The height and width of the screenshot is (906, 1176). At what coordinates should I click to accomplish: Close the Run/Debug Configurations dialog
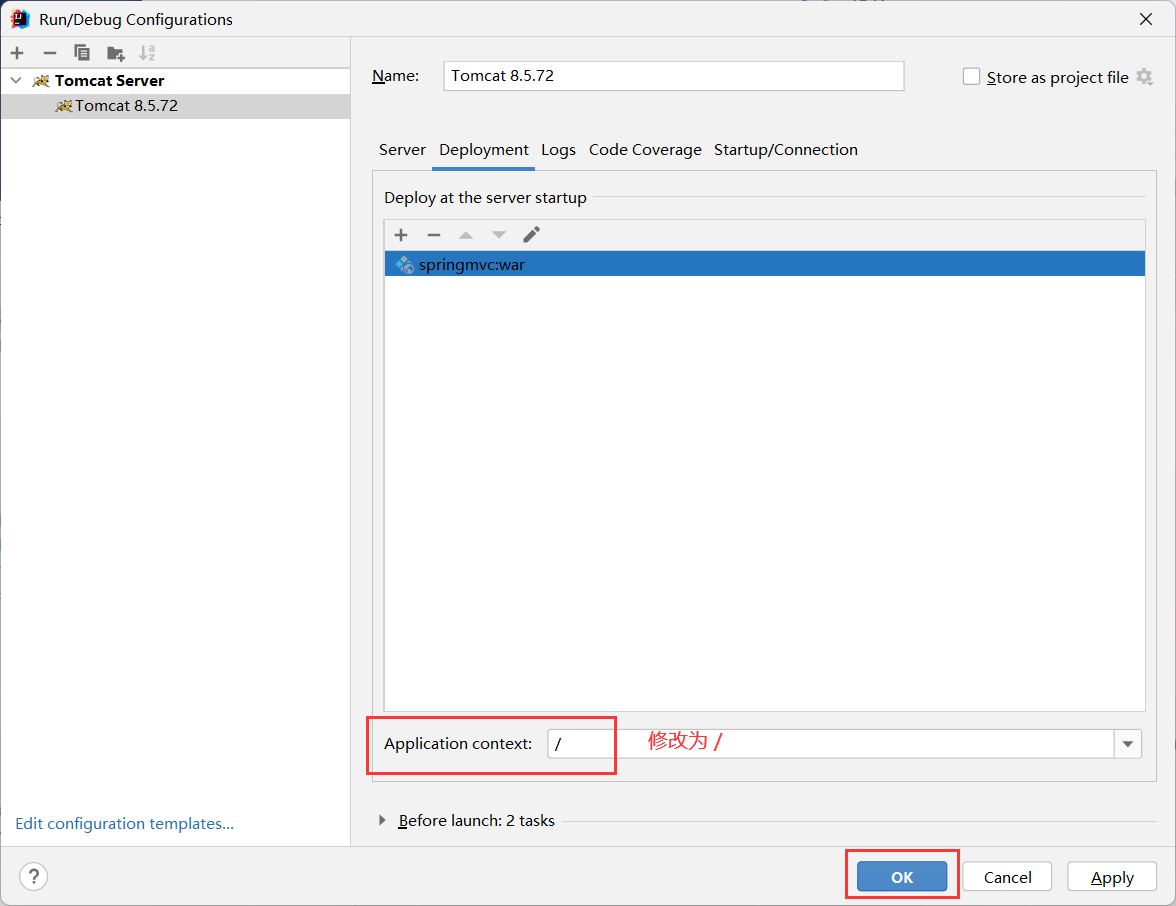click(1146, 19)
